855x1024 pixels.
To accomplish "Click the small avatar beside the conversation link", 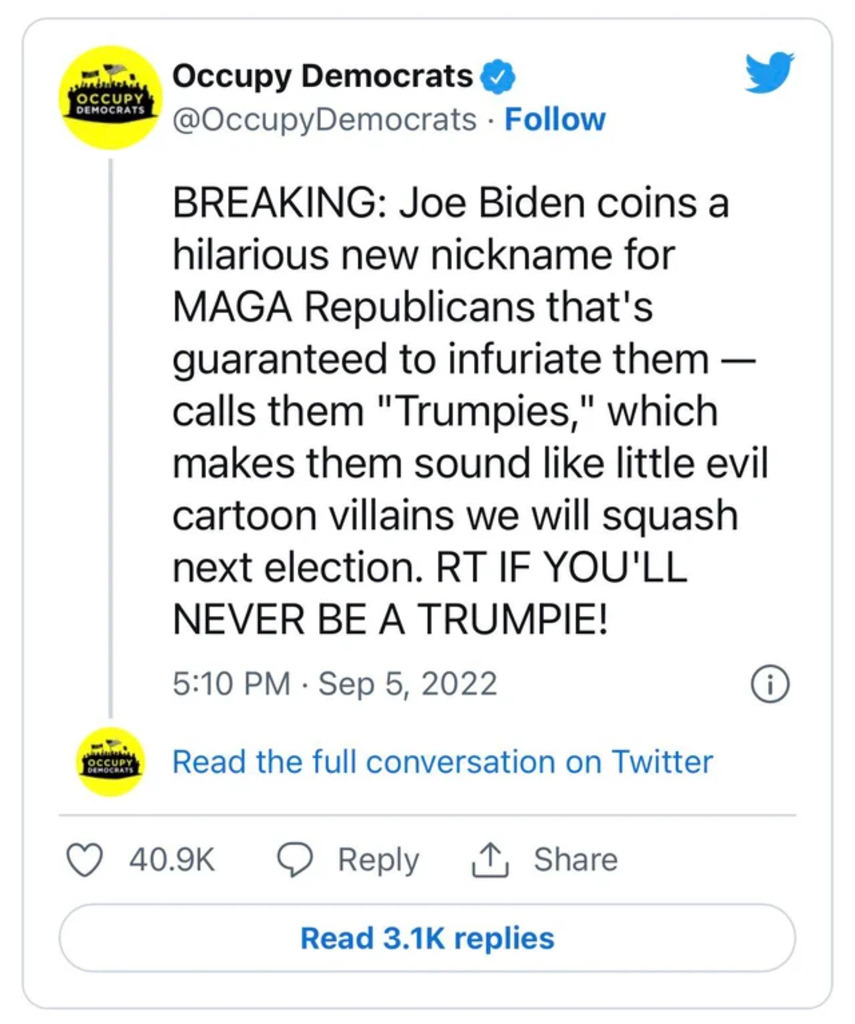I will (x=110, y=762).
